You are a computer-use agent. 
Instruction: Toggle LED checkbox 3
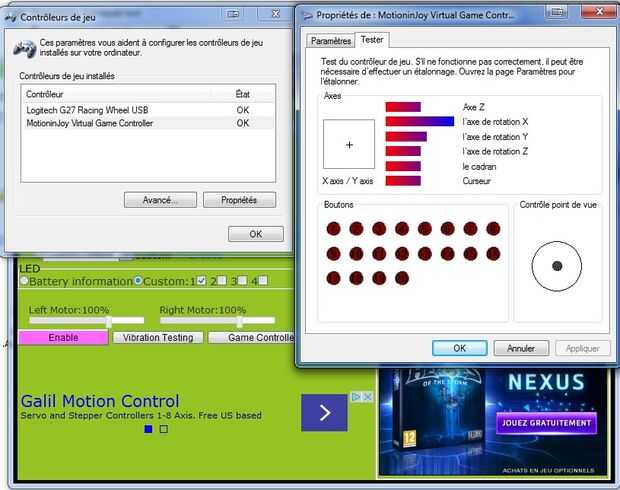(242, 281)
